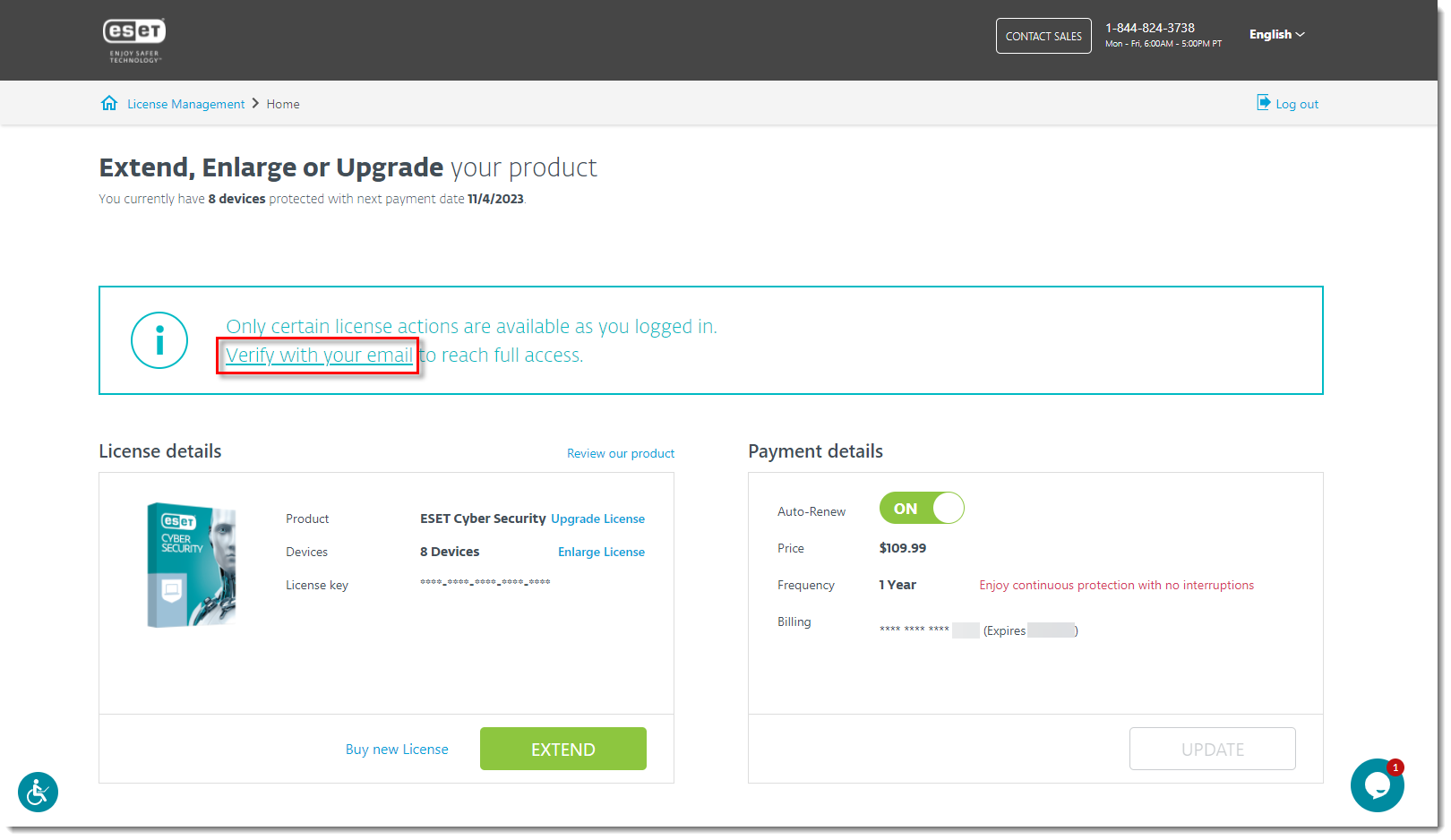The height and width of the screenshot is (840, 1451).
Task: Click the 'ESET Cyber Security' product name
Action: [483, 519]
